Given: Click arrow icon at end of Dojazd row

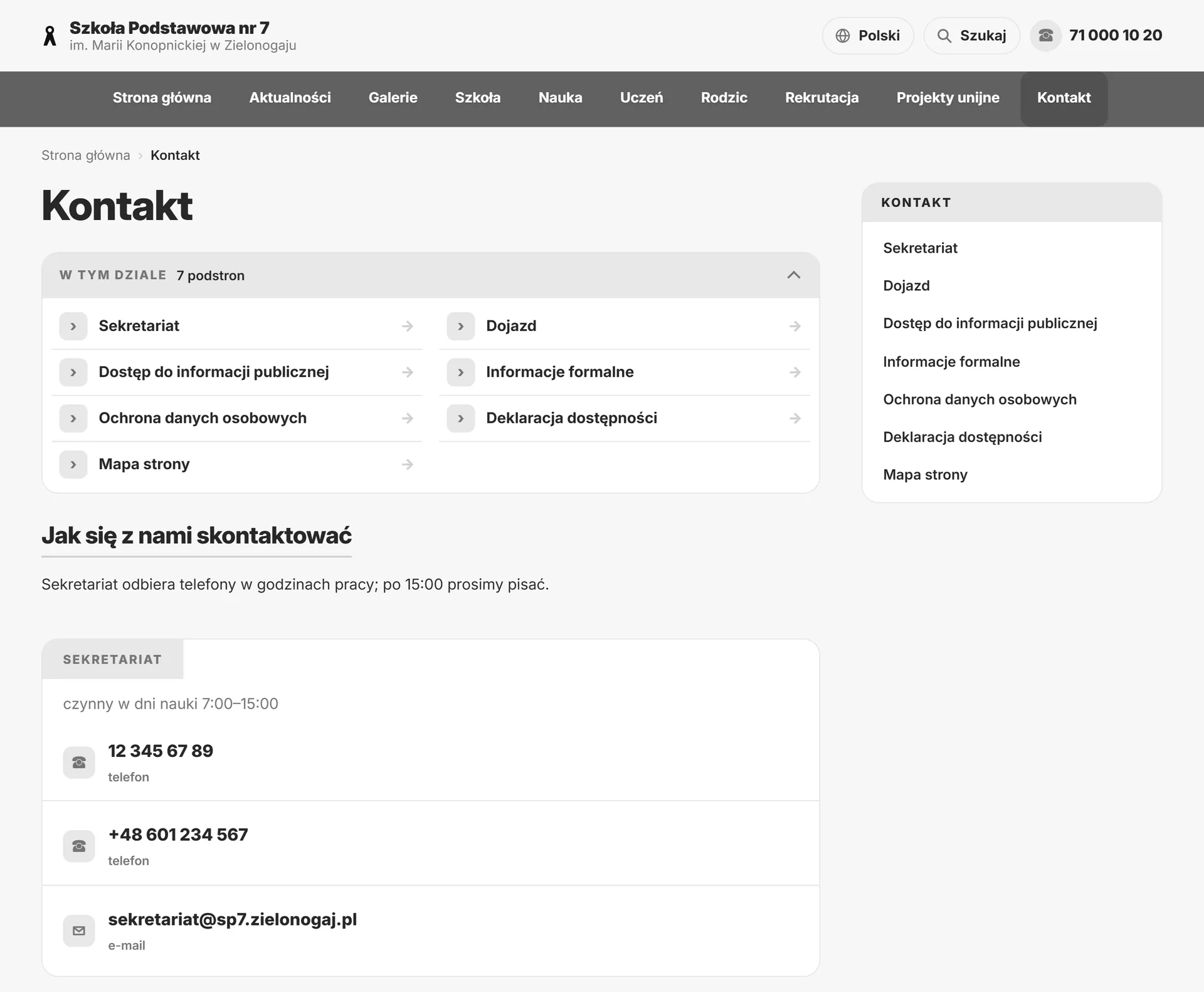Looking at the screenshot, I should pos(795,326).
